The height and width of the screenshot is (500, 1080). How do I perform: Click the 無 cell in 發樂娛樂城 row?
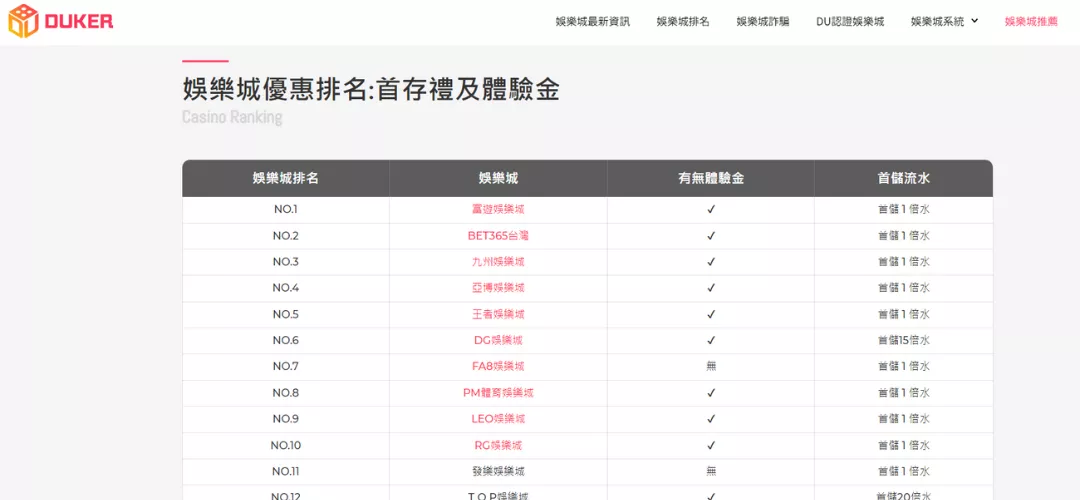click(x=711, y=471)
